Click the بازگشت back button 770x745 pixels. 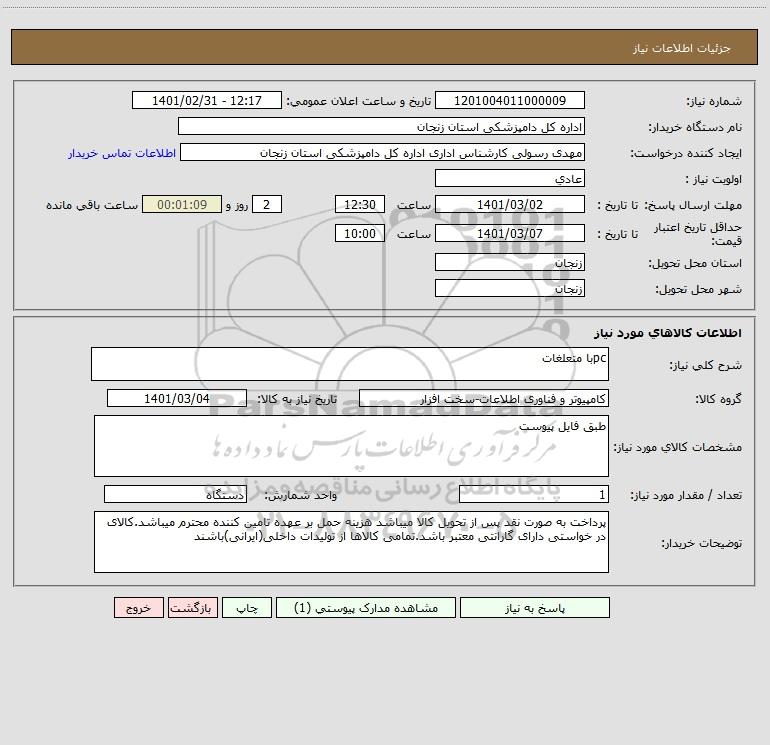click(x=192, y=608)
